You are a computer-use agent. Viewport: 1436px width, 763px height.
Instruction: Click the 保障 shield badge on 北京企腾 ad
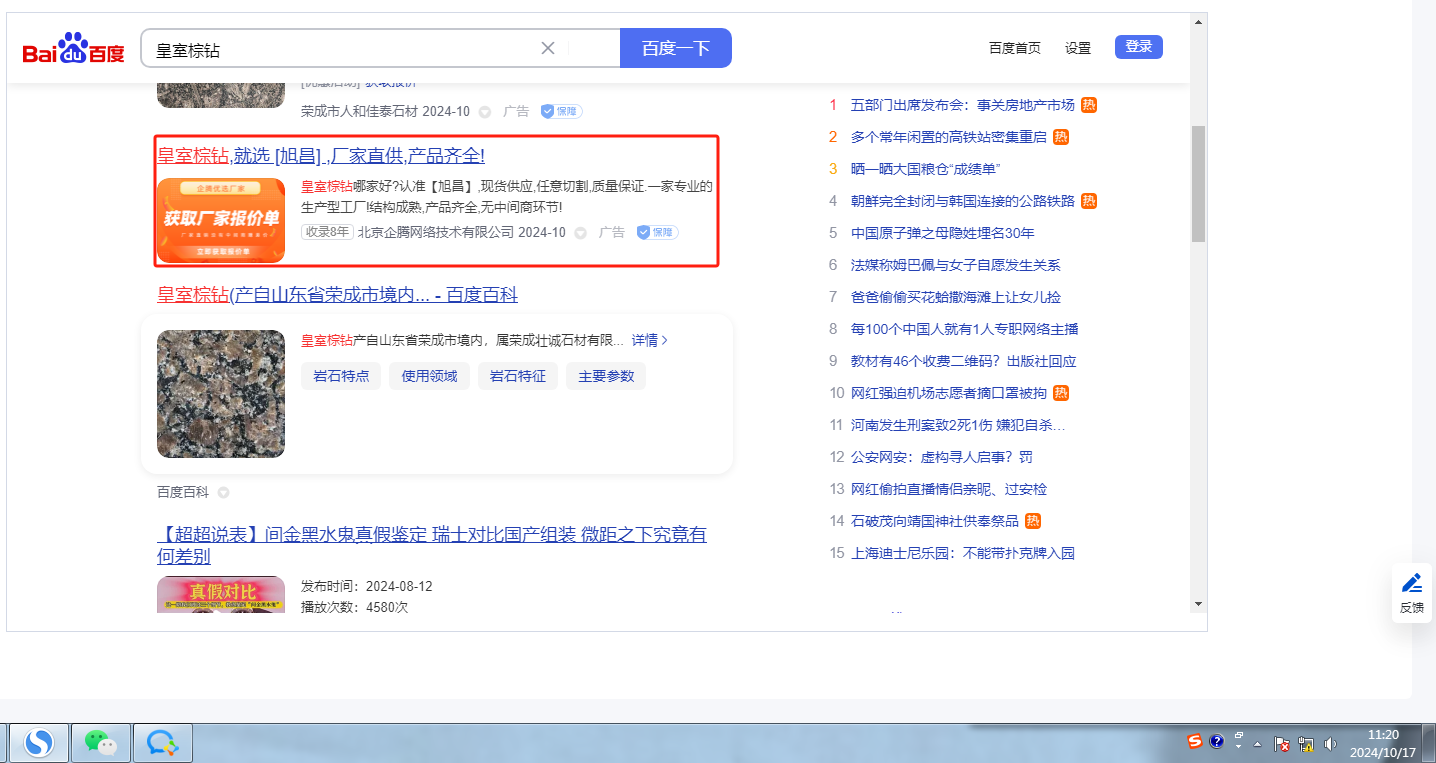click(657, 232)
